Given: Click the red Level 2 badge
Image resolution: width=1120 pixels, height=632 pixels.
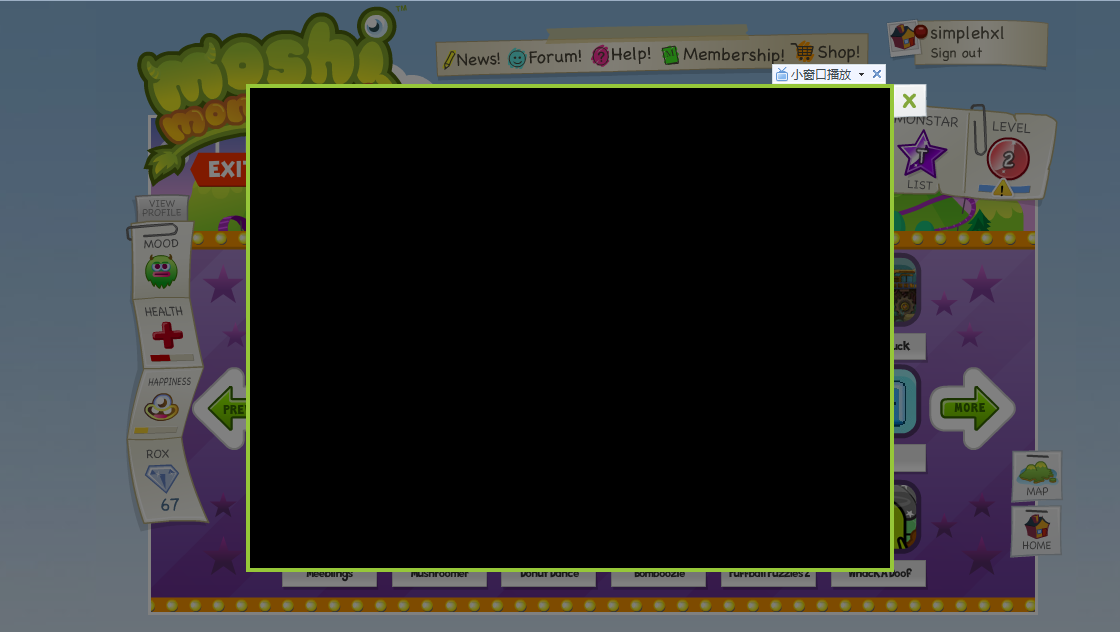Looking at the screenshot, I should [x=1008, y=159].
